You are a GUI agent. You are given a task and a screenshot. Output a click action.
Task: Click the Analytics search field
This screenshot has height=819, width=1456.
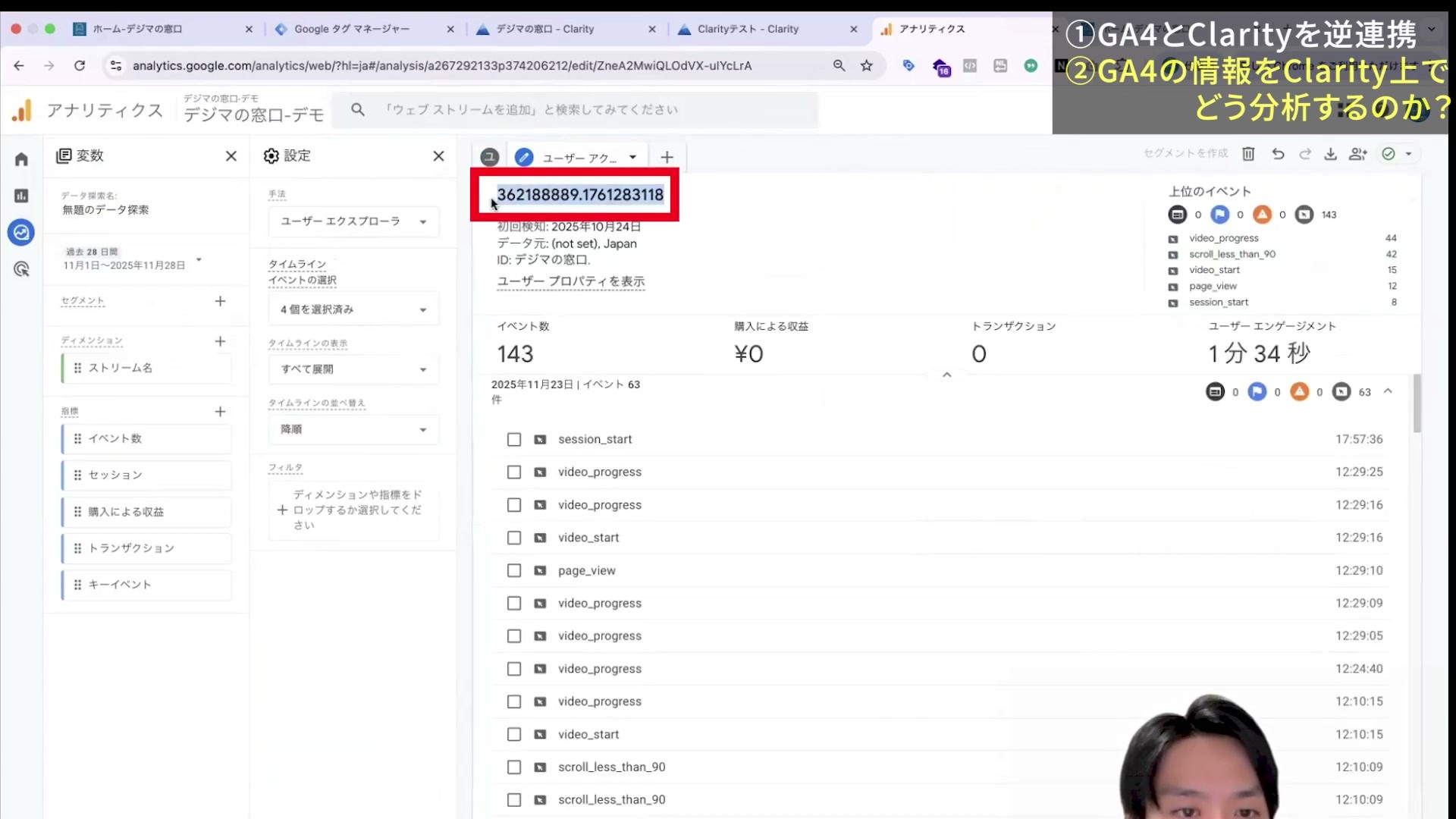tap(576, 110)
